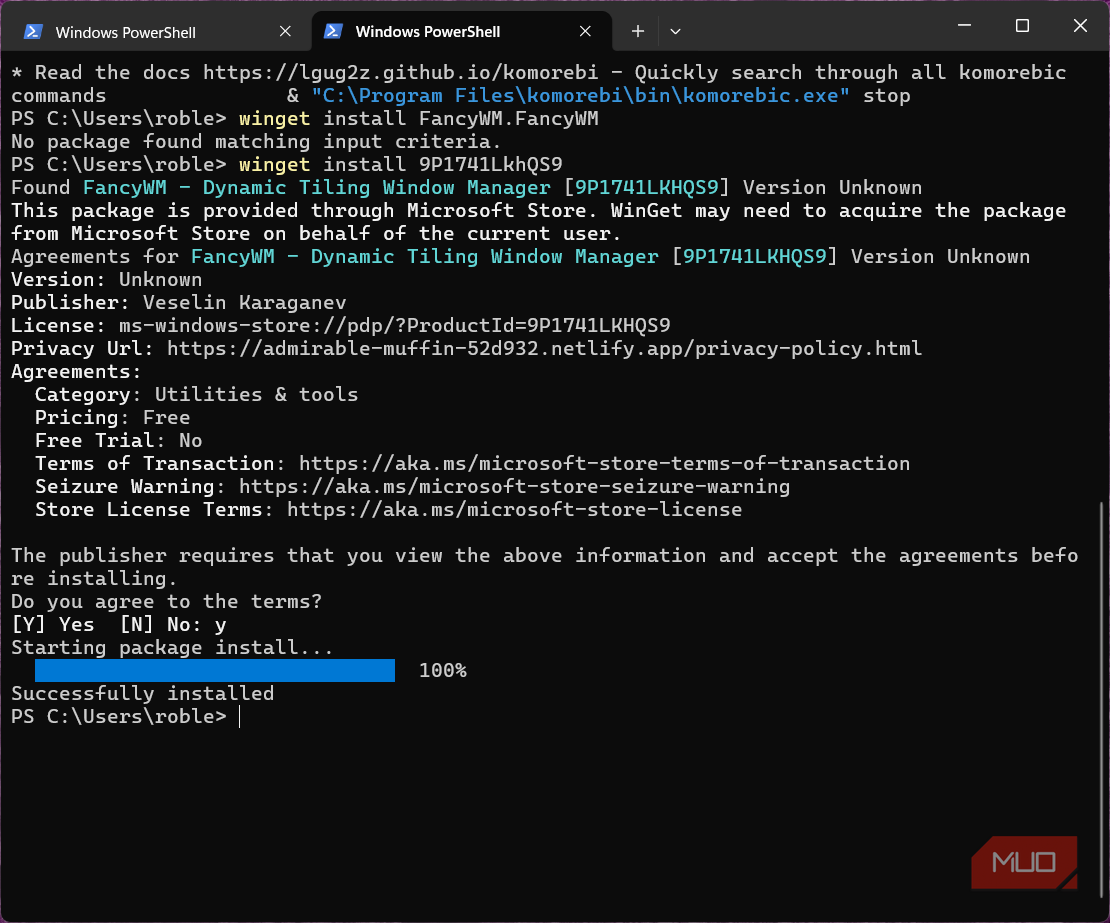
Task: Click the terminal vertical scrollbar thumb
Action: click(x=1102, y=700)
